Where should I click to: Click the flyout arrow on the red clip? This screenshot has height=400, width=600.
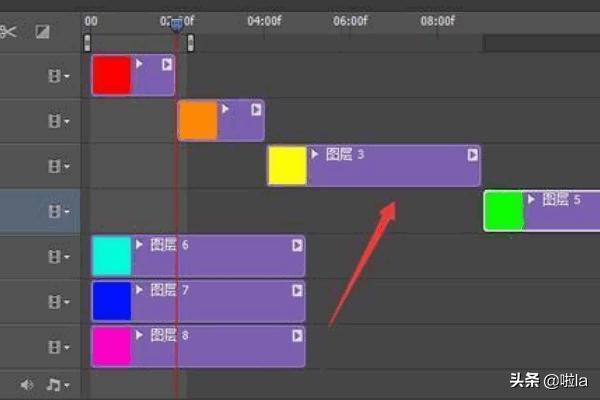(167, 64)
